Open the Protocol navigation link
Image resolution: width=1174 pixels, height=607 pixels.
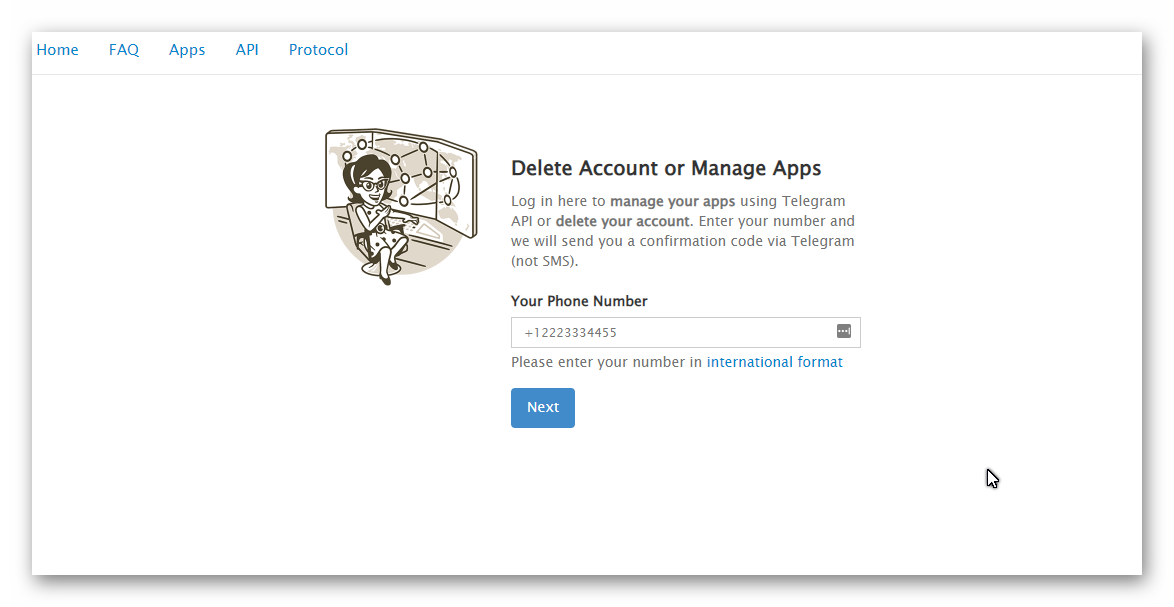coord(318,49)
